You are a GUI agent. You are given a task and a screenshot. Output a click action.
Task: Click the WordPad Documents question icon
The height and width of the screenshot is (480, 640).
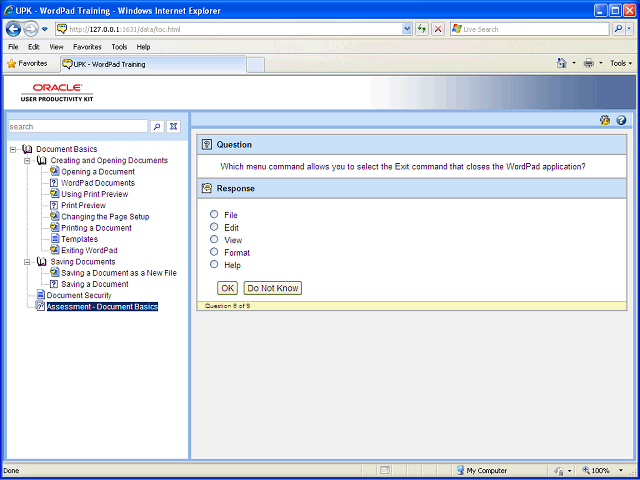click(54, 183)
